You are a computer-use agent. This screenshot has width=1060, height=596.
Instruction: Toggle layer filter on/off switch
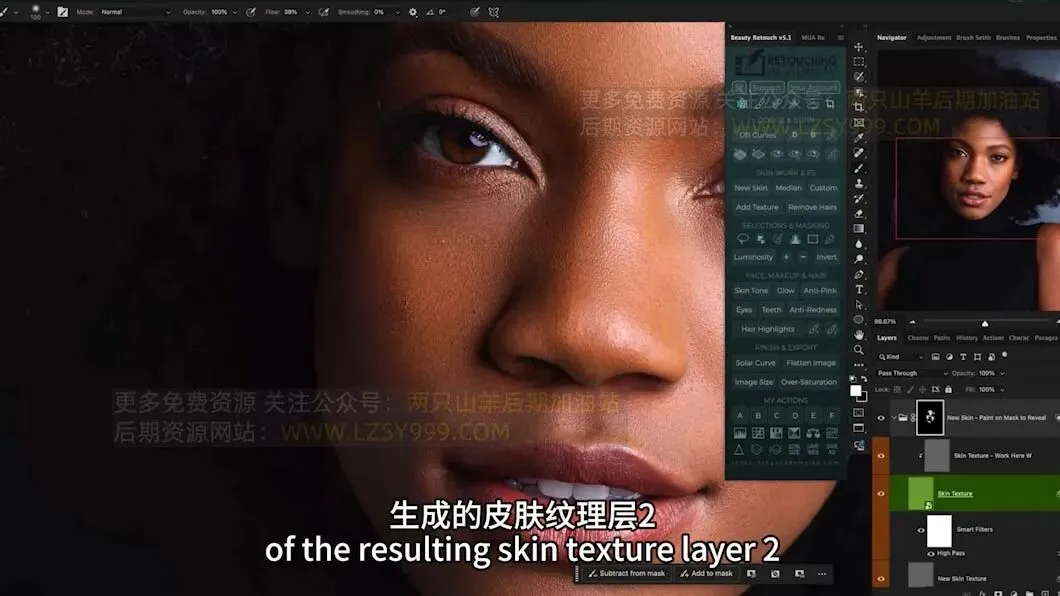coord(1005,354)
